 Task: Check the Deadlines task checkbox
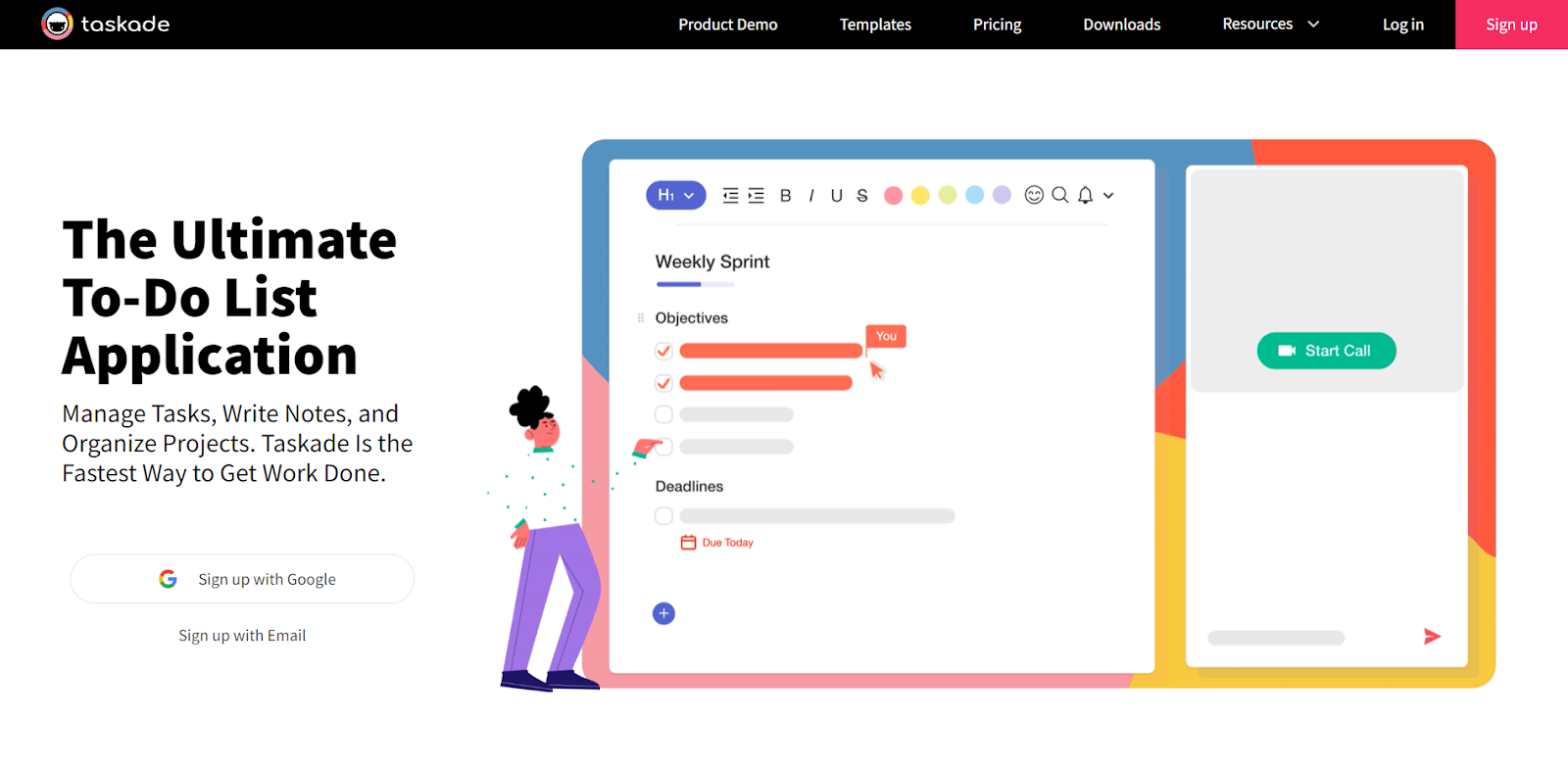point(663,516)
